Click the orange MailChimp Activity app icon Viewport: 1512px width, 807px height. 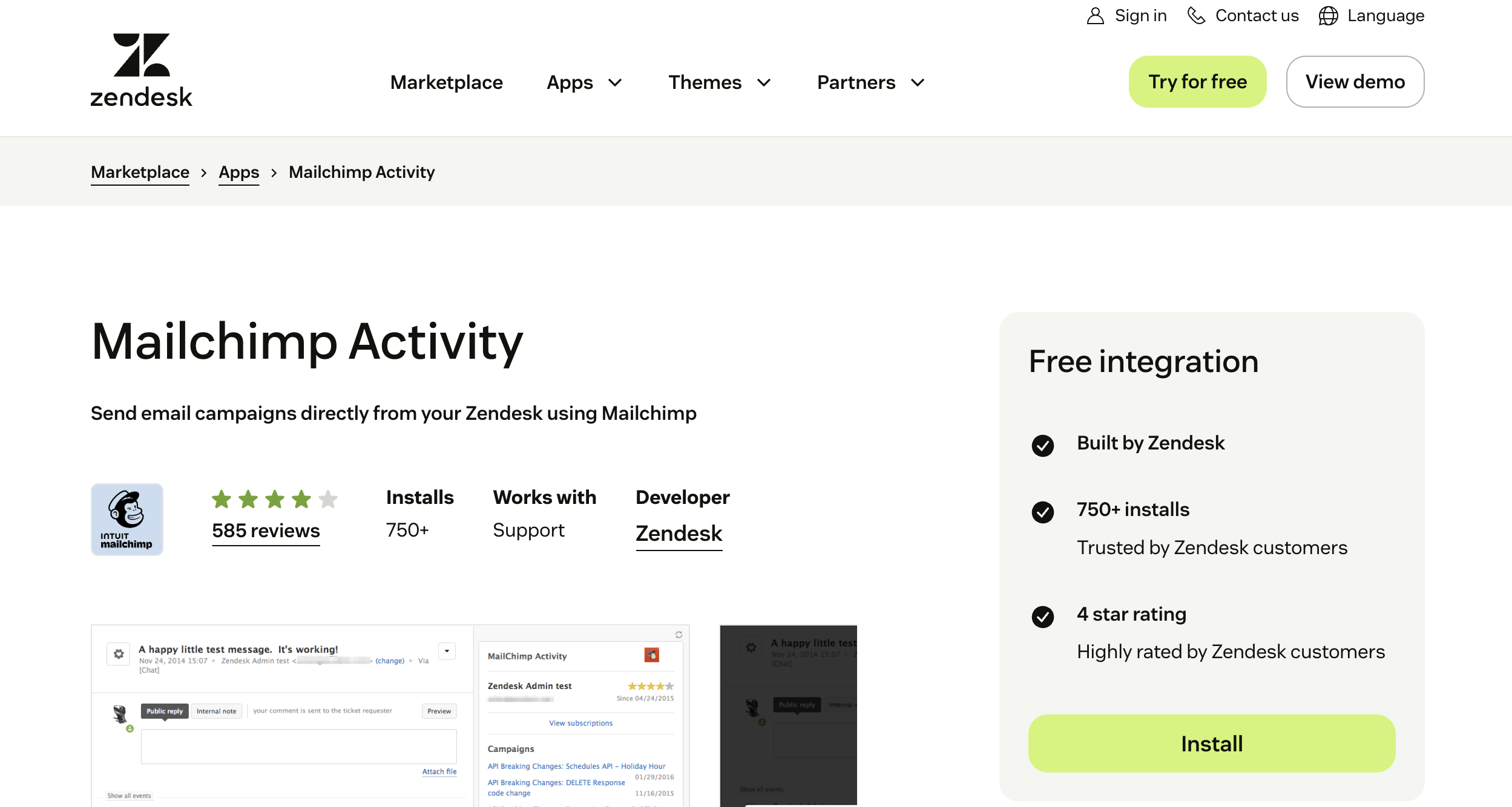[x=651, y=655]
